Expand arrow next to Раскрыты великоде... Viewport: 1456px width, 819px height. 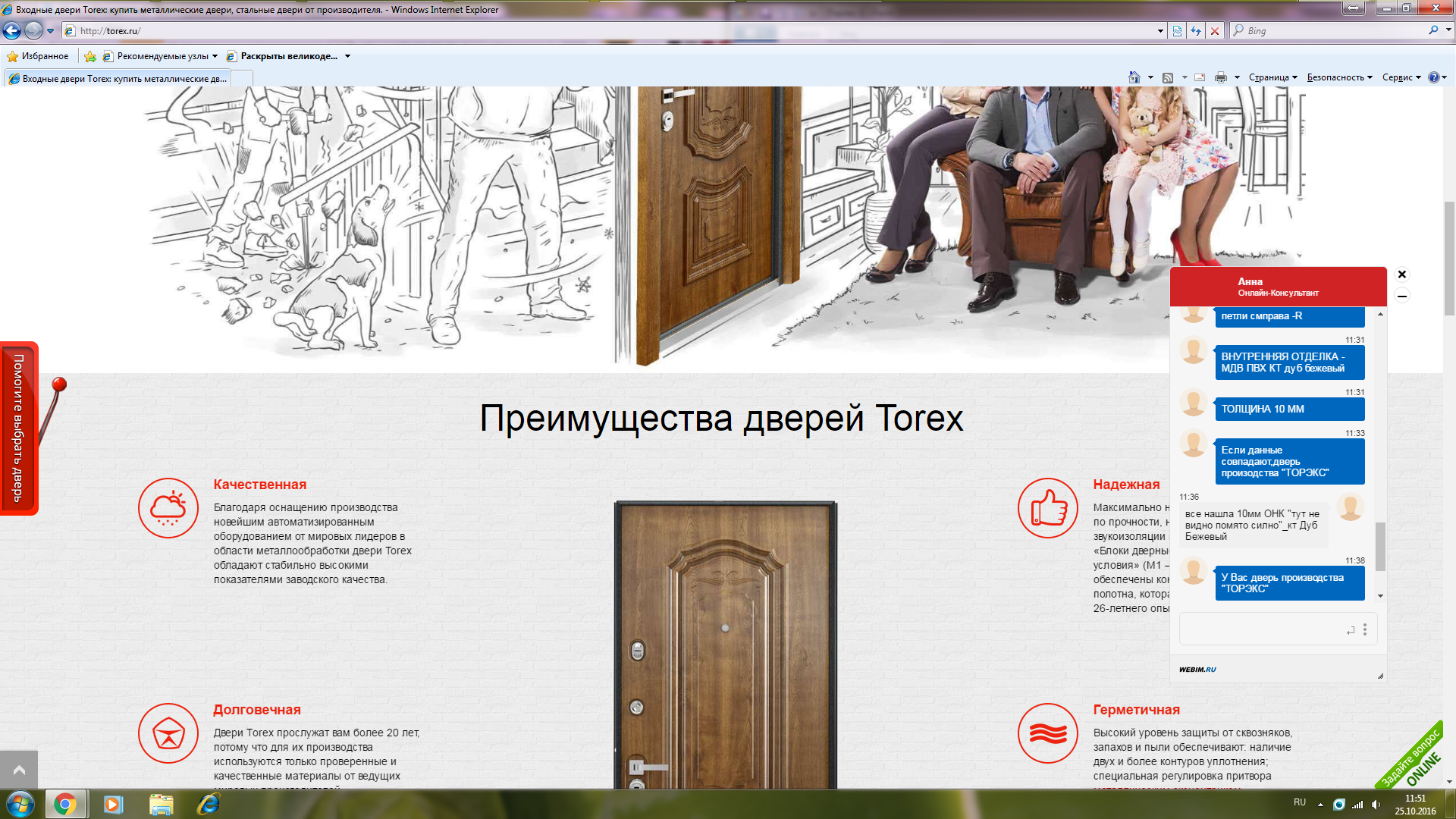tap(347, 56)
